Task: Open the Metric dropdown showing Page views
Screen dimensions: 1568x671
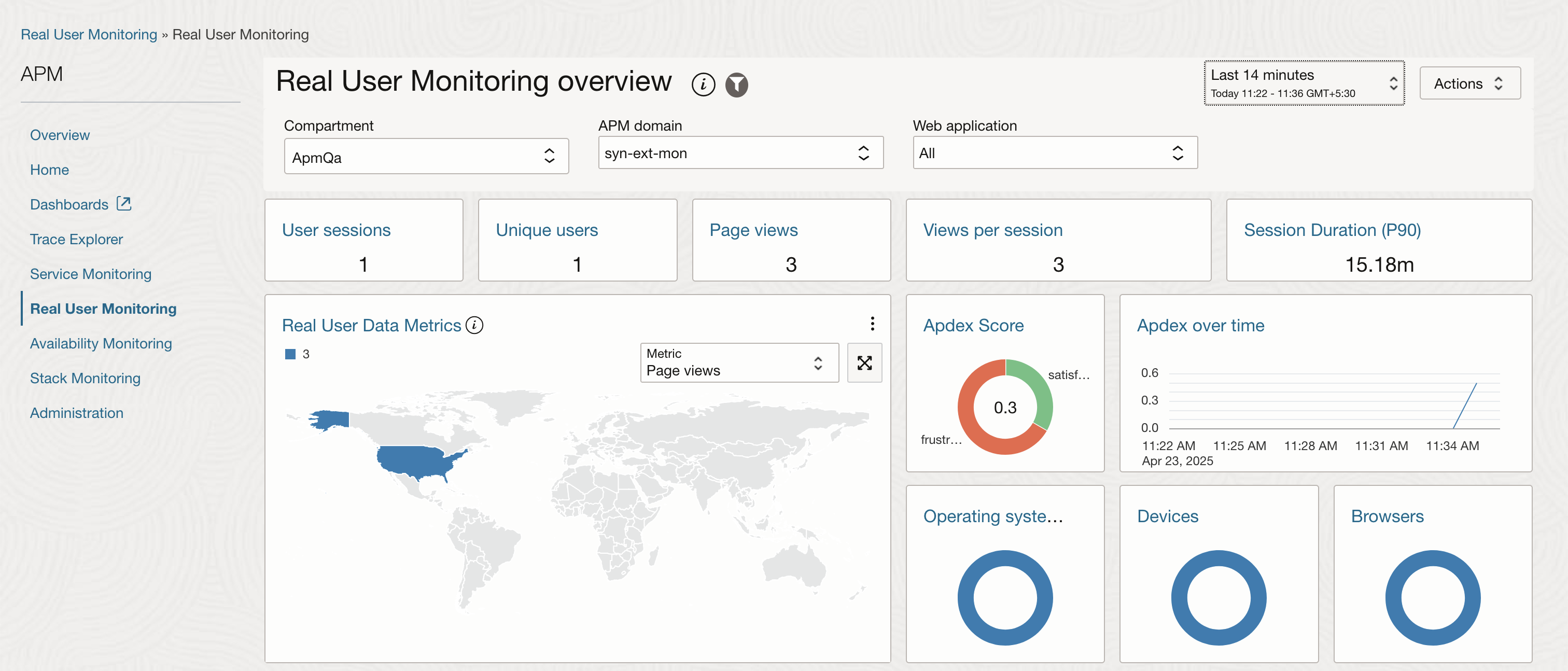Action: pos(739,363)
